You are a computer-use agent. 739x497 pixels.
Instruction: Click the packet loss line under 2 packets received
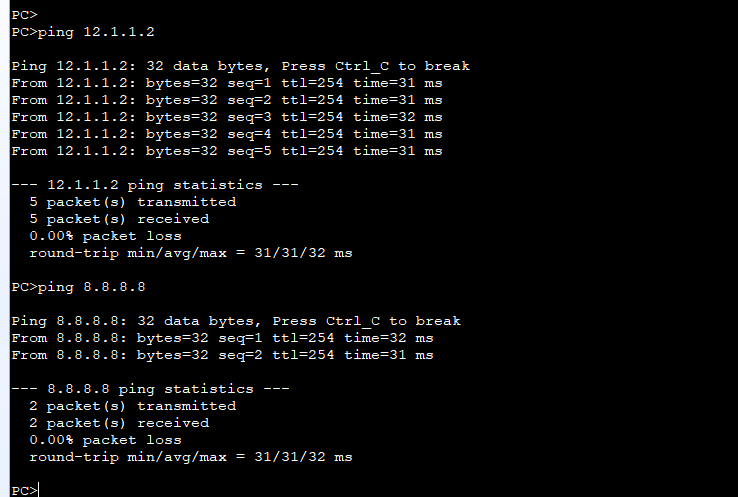105,440
